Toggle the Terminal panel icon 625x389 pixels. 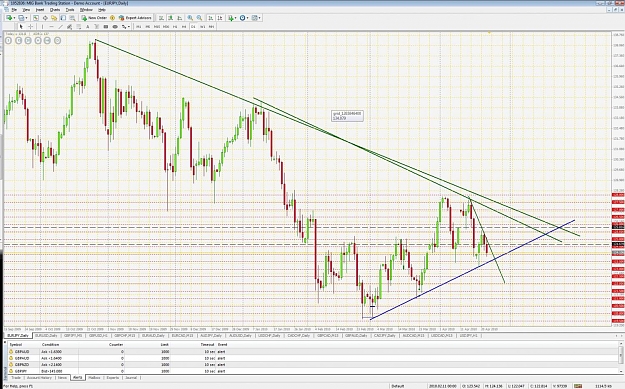tap(63, 18)
